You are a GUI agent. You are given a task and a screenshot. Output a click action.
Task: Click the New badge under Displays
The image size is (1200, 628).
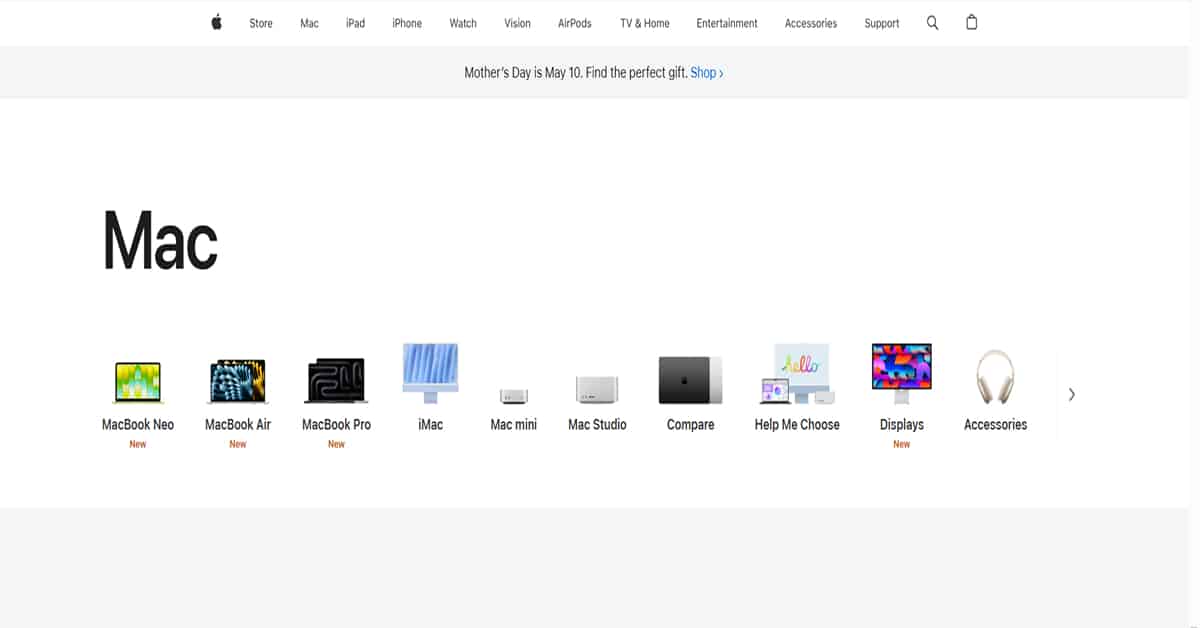[902, 444]
